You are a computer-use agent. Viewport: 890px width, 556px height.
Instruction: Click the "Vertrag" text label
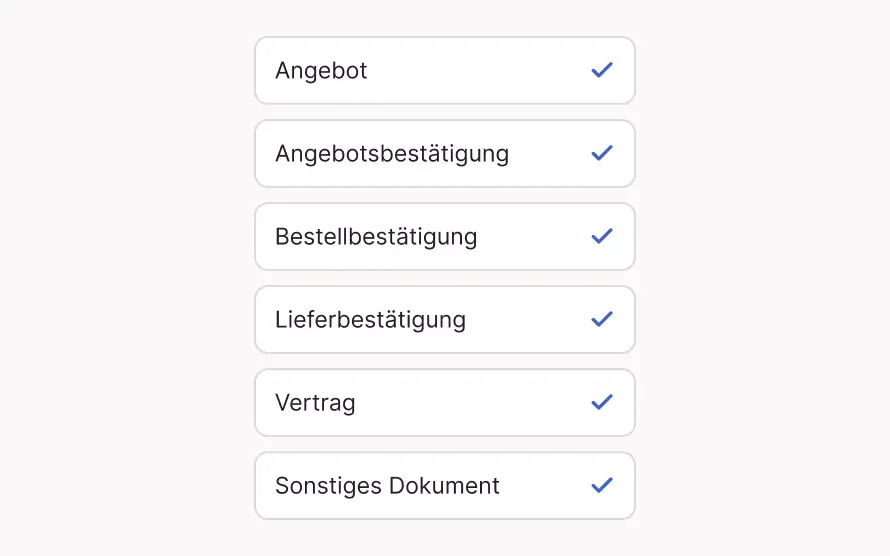click(x=315, y=403)
